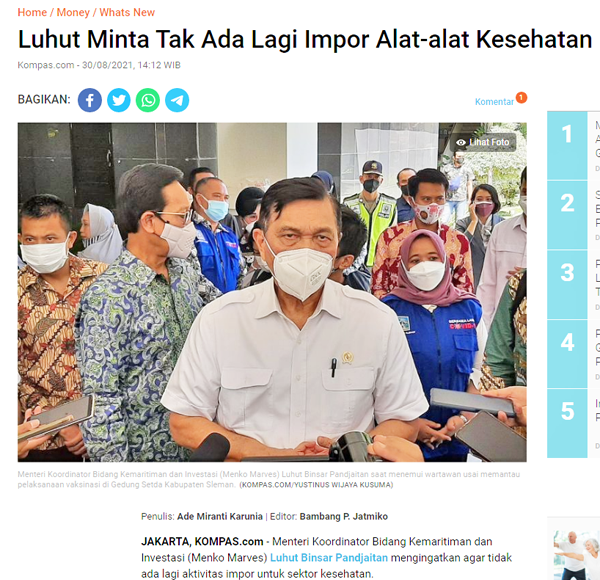
Task: Click the article headline about Luhut
Action: [305, 39]
